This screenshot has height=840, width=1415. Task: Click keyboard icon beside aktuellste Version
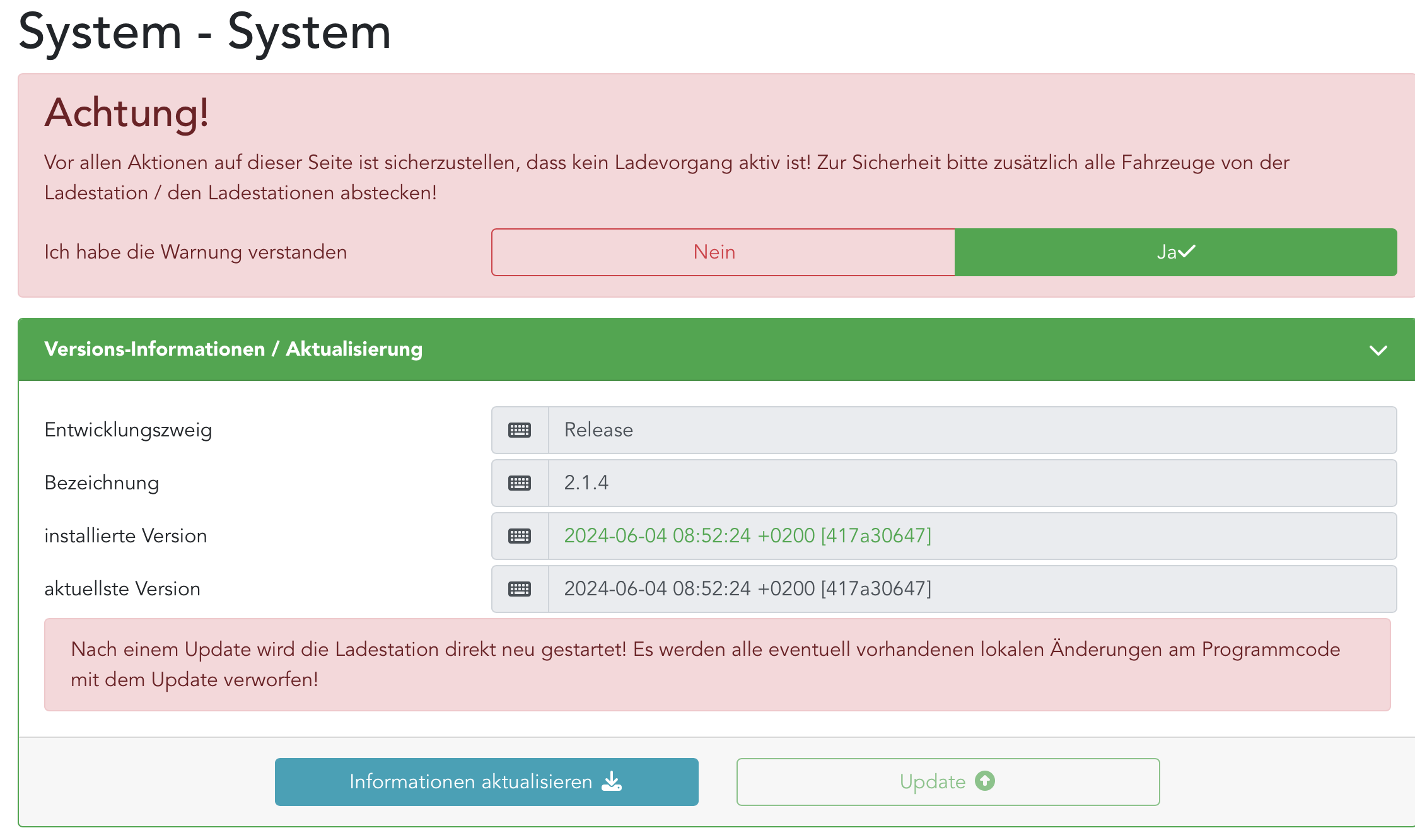click(520, 589)
